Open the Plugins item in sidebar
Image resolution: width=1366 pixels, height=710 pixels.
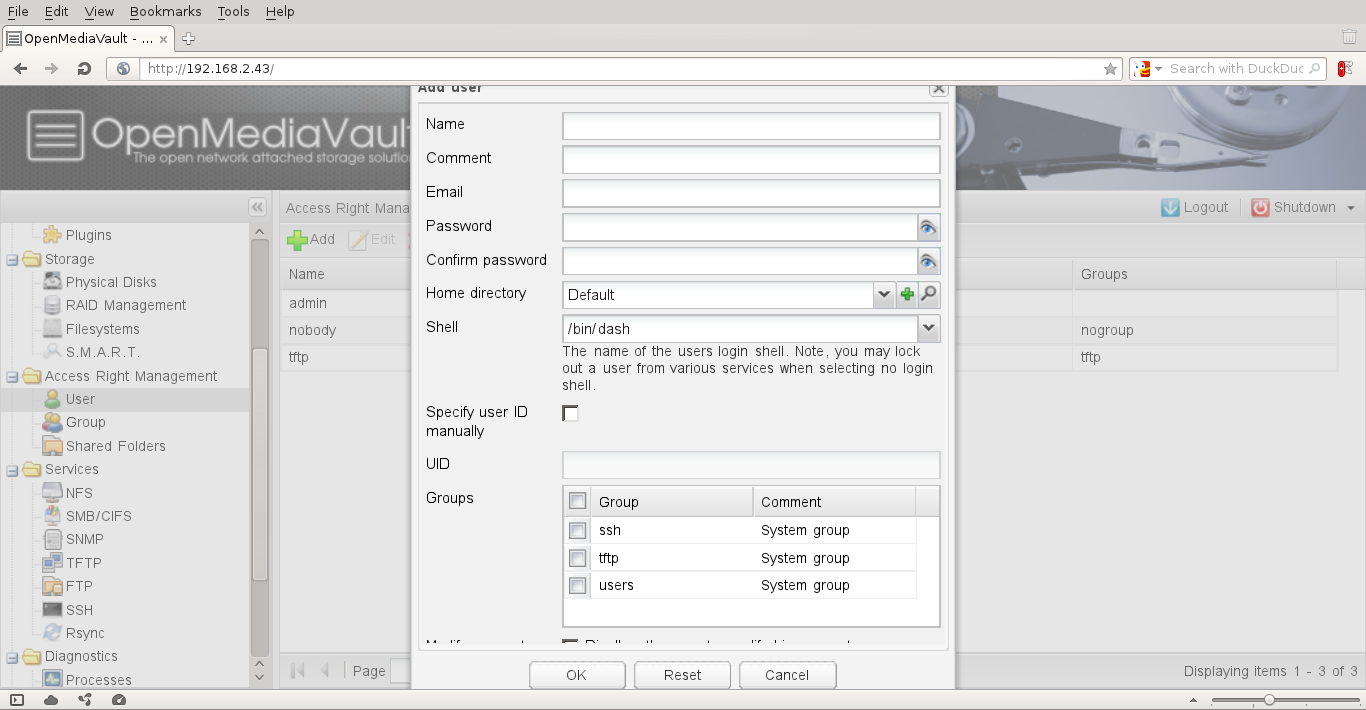point(78,235)
